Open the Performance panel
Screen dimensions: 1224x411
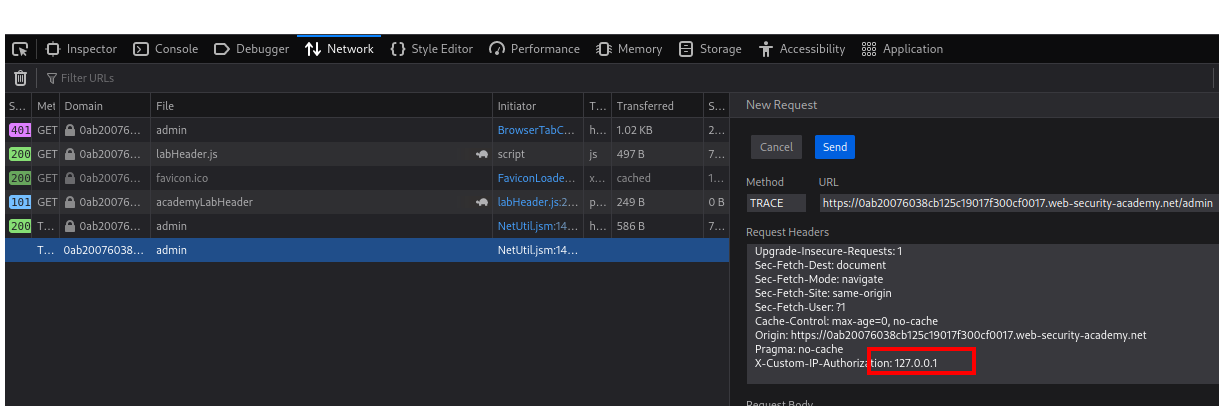point(535,49)
